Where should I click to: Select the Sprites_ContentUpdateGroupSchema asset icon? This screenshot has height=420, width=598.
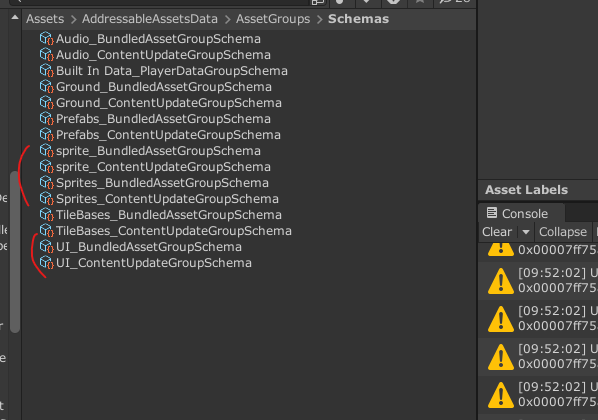tap(47, 199)
